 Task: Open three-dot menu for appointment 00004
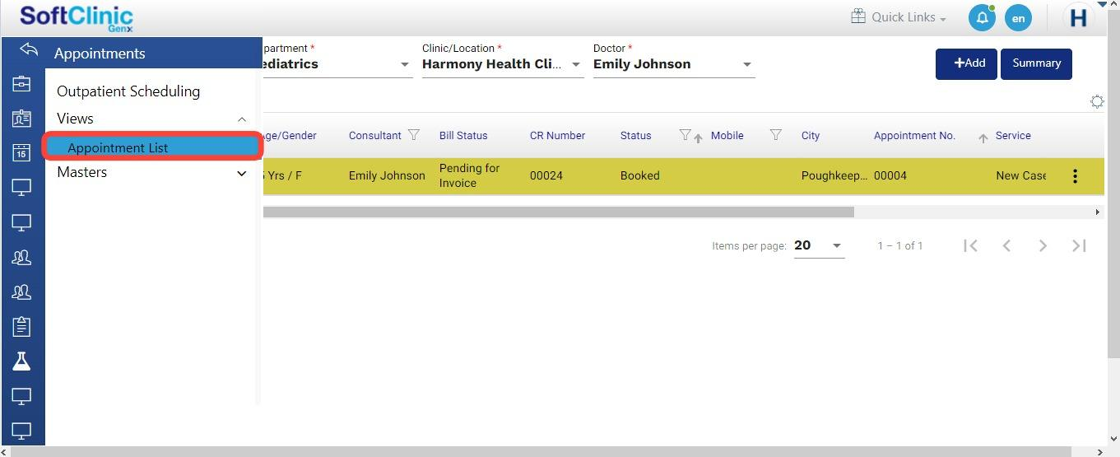(1075, 176)
